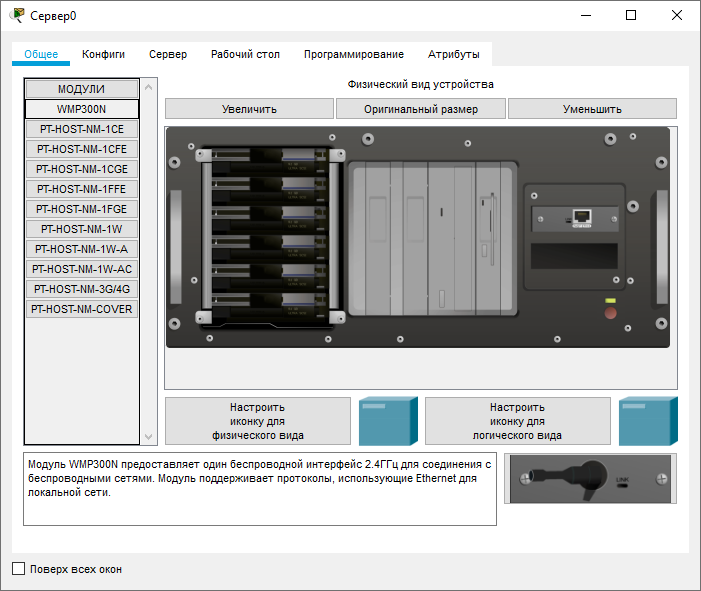Click the logical view device icon preview
Image resolution: width=701 pixels, height=591 pixels.
648,421
